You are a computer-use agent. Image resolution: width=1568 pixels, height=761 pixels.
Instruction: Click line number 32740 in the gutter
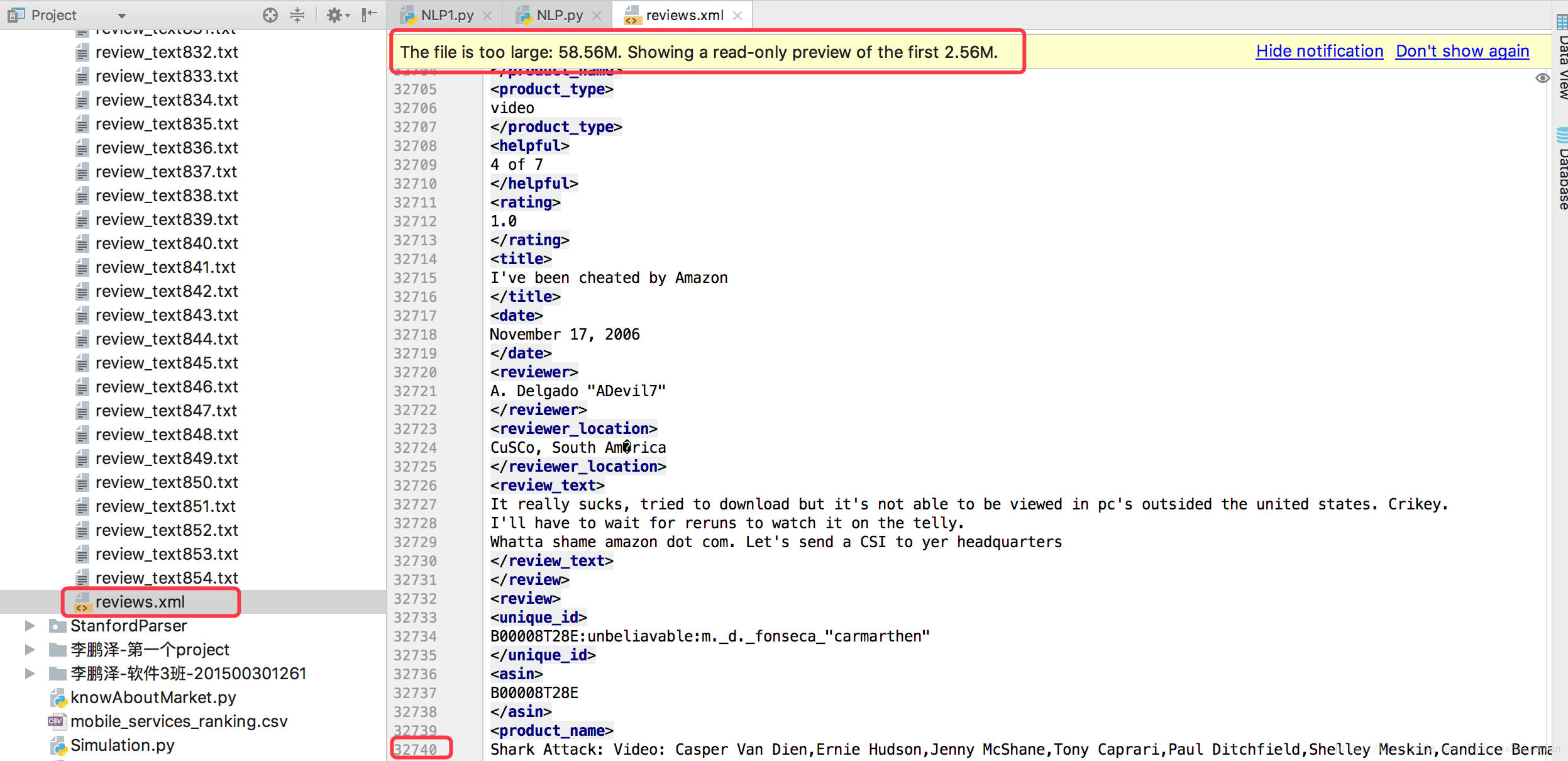(415, 750)
